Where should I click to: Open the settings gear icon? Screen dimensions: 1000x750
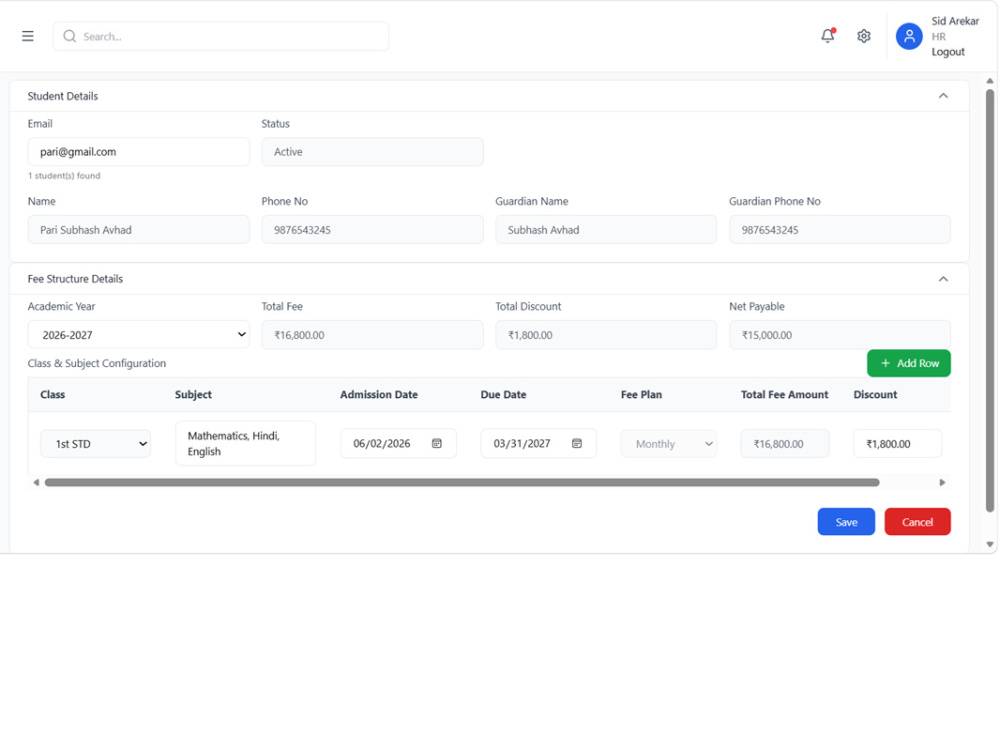point(864,36)
